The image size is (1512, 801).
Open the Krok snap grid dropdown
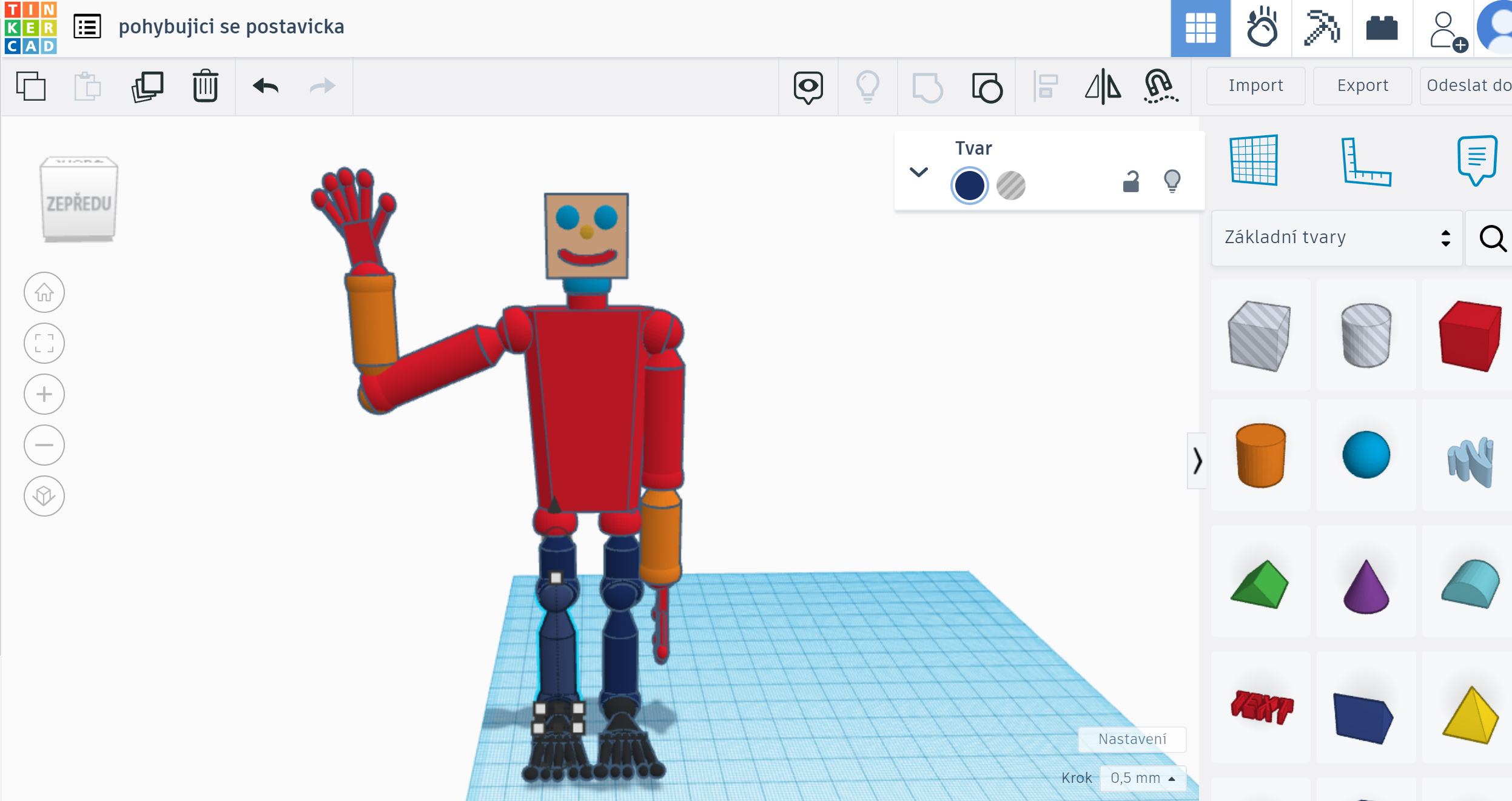(1143, 778)
